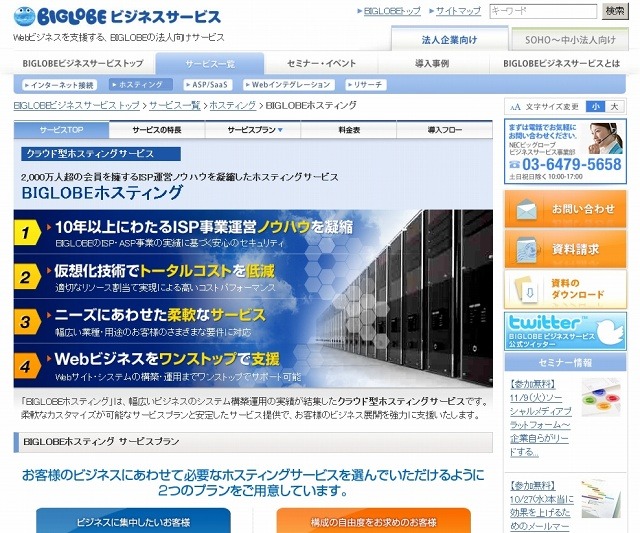Open the リサーチ submenu item
This screenshot has width=640, height=533.
point(366,85)
